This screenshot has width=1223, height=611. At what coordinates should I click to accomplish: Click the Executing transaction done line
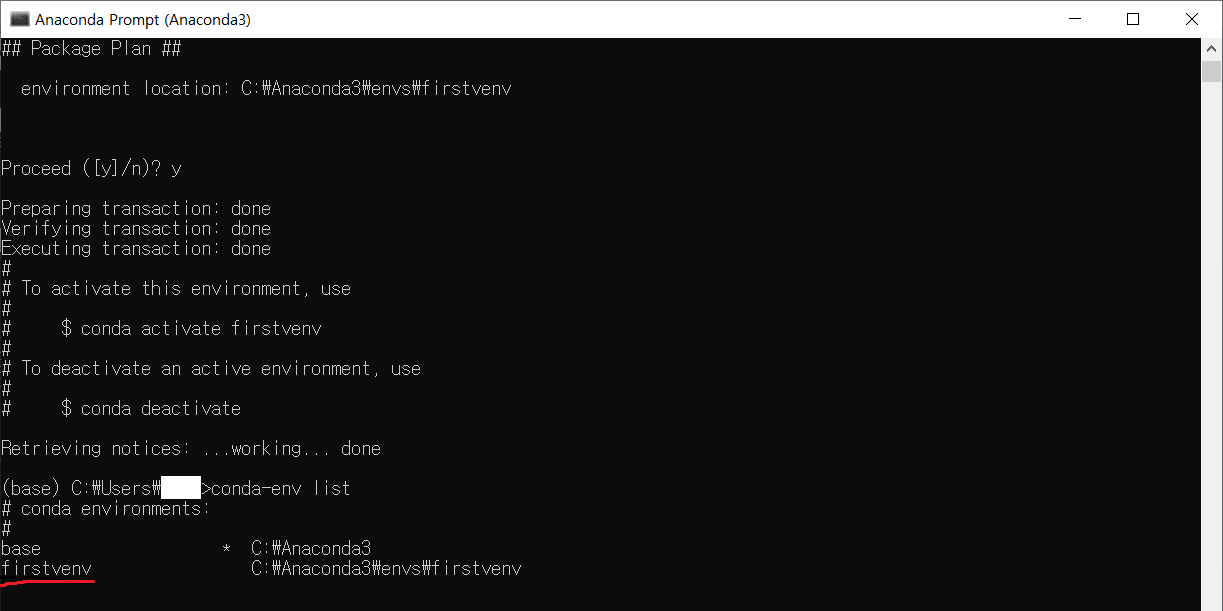pos(135,248)
